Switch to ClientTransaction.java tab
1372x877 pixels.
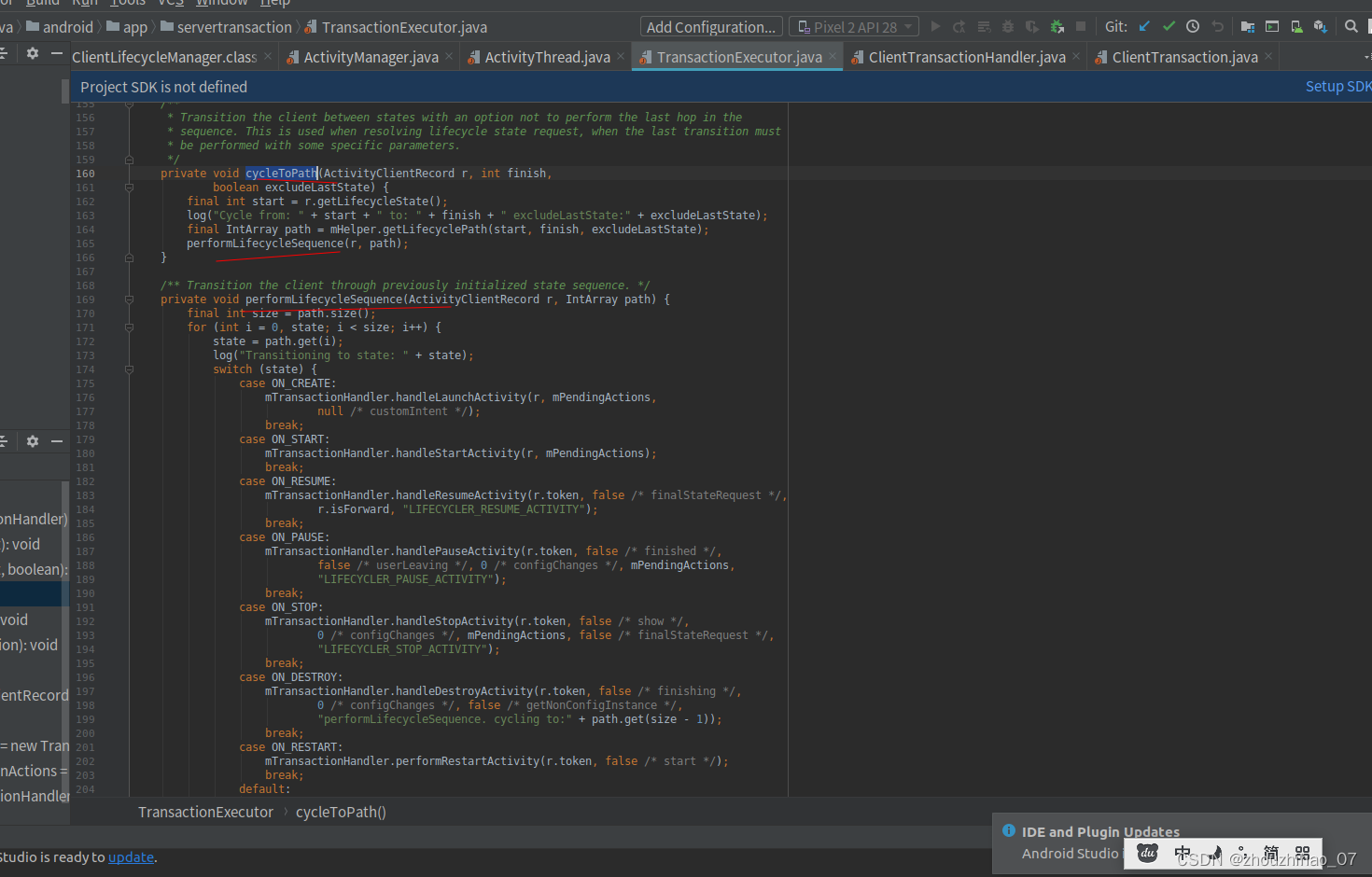(1184, 57)
